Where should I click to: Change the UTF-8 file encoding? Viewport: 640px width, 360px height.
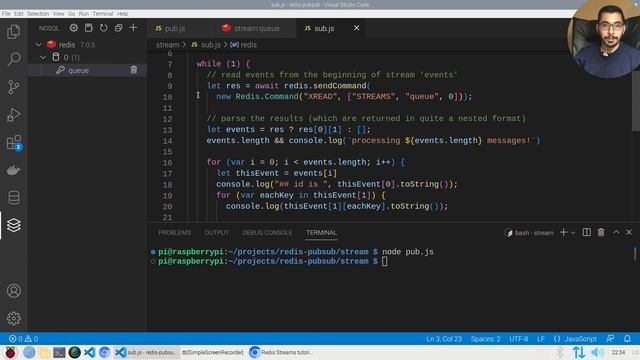518,339
